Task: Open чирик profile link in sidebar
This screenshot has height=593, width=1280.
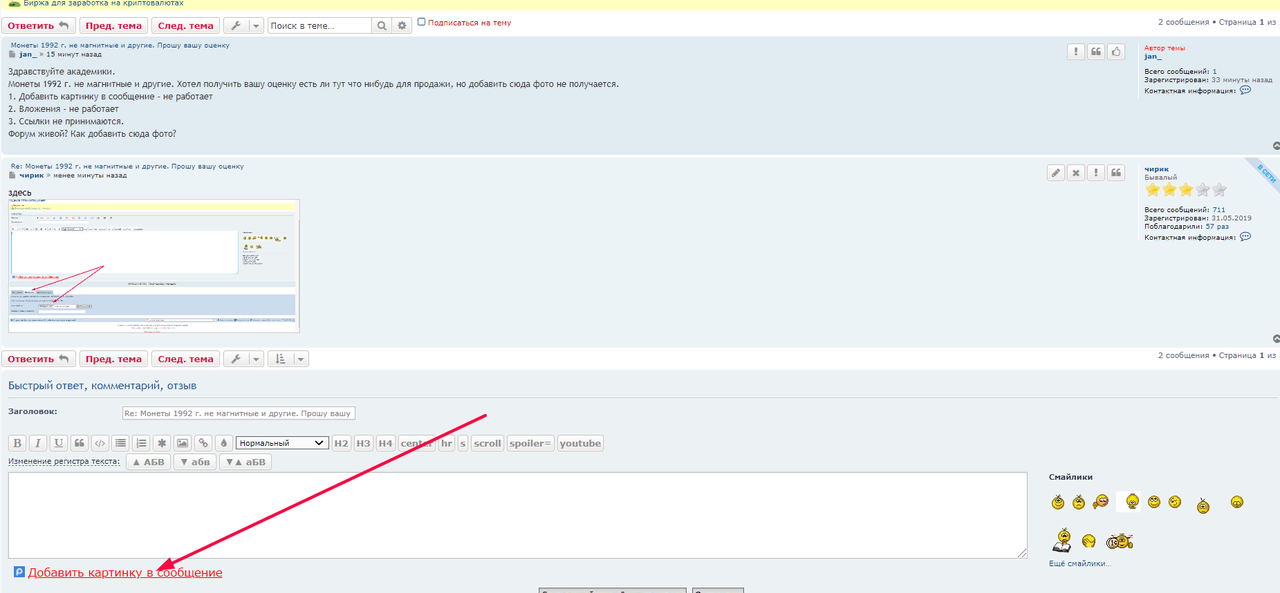Action: coord(1156,169)
